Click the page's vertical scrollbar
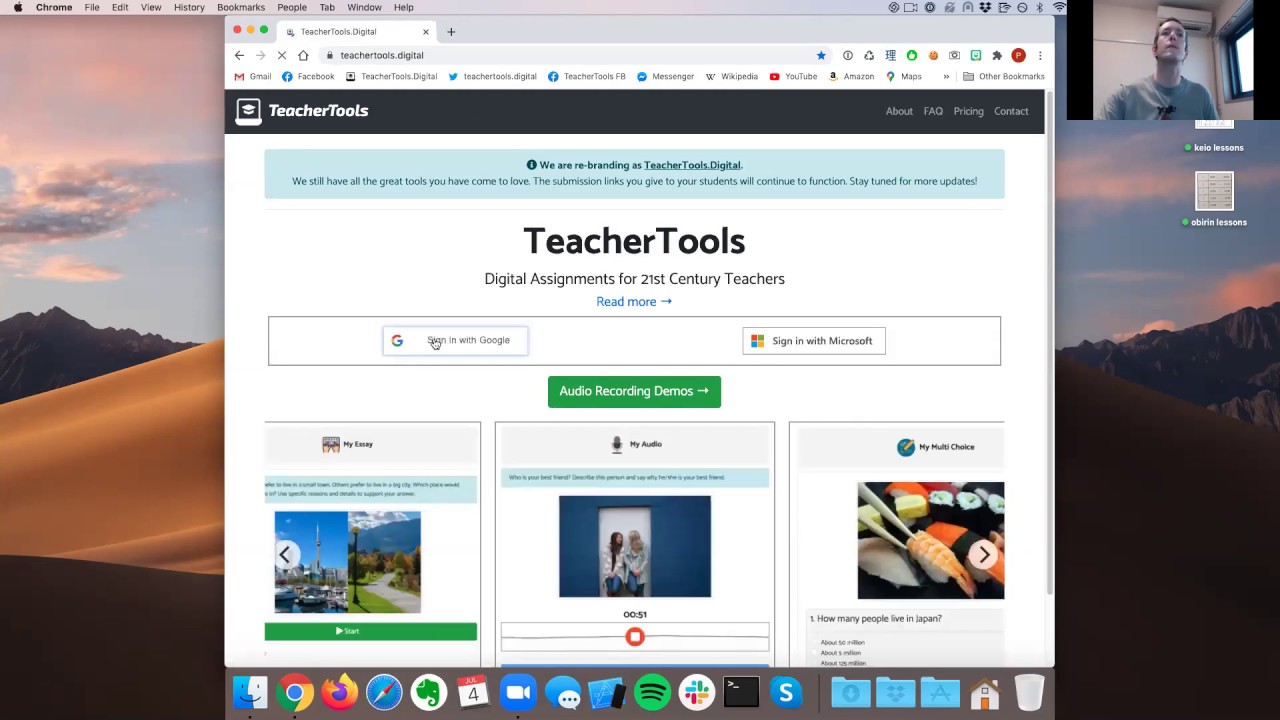1280x720 pixels. [1049, 345]
